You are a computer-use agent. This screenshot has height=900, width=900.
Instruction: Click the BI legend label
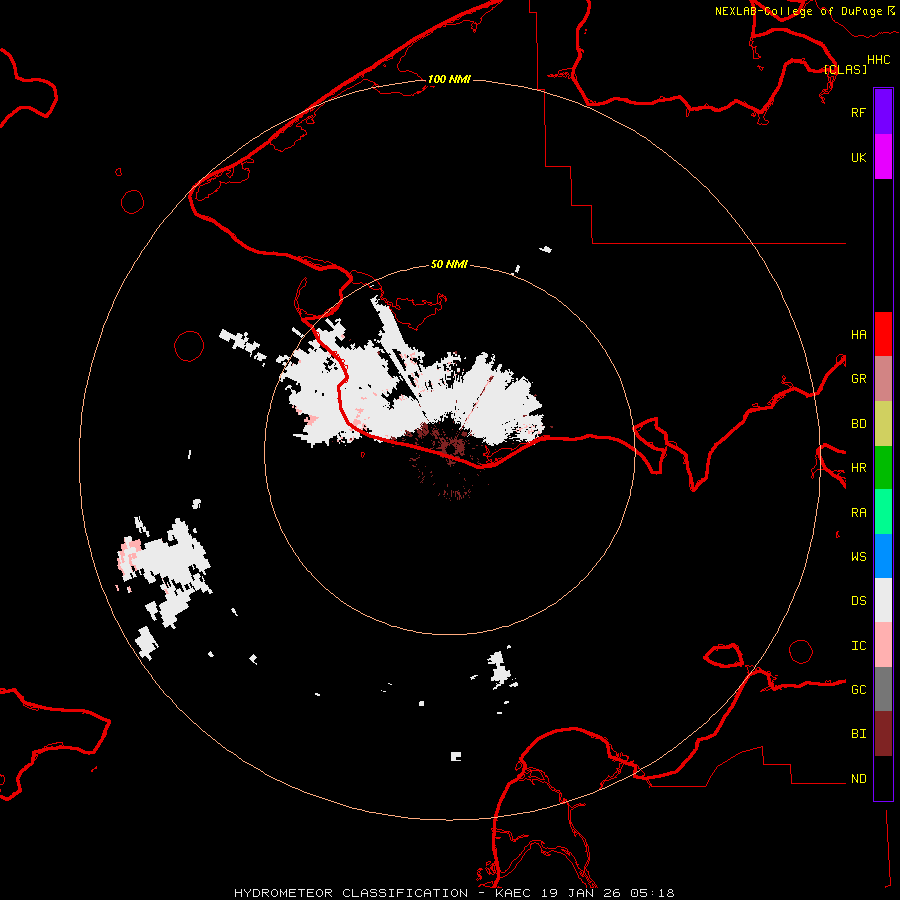[x=858, y=734]
